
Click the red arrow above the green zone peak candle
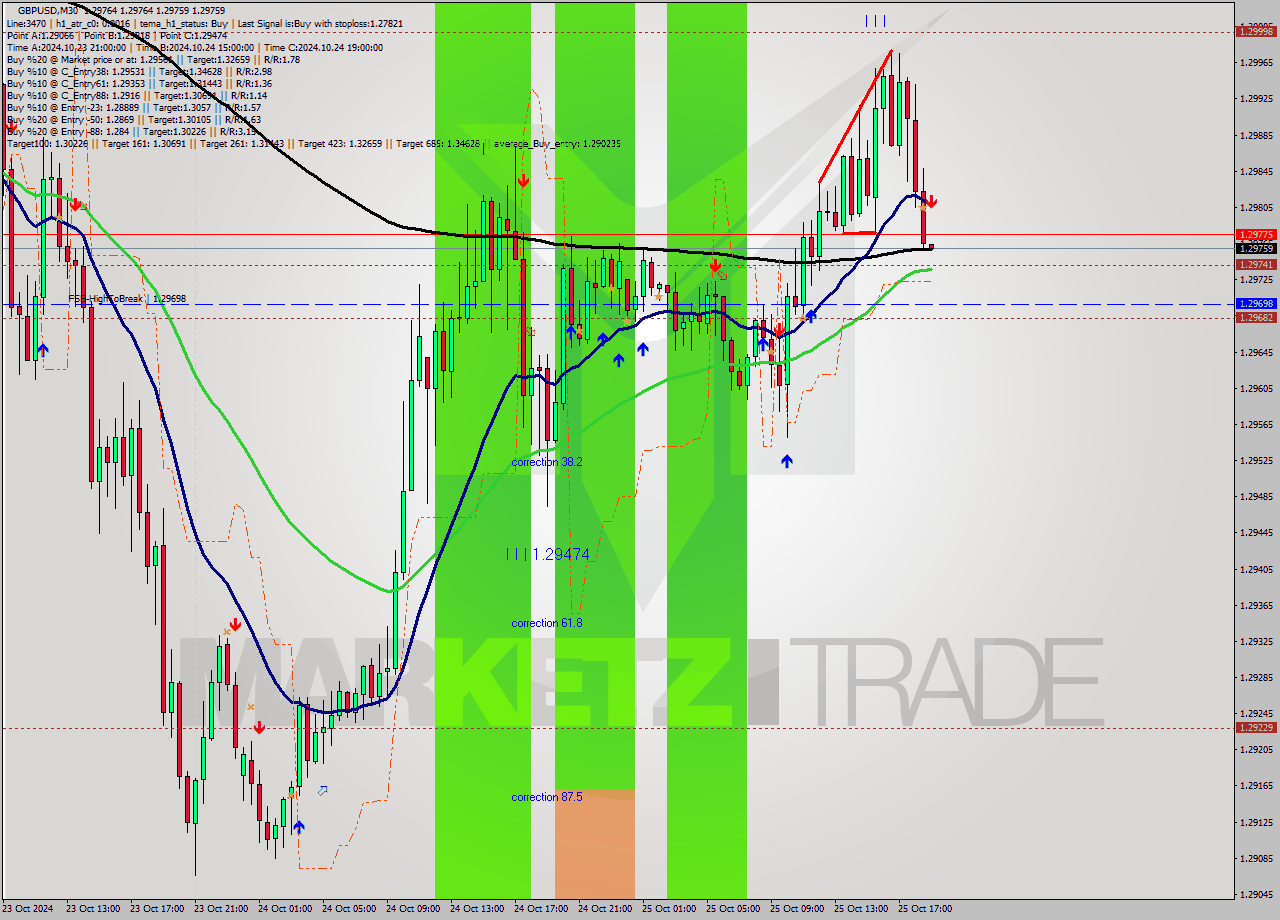point(523,180)
